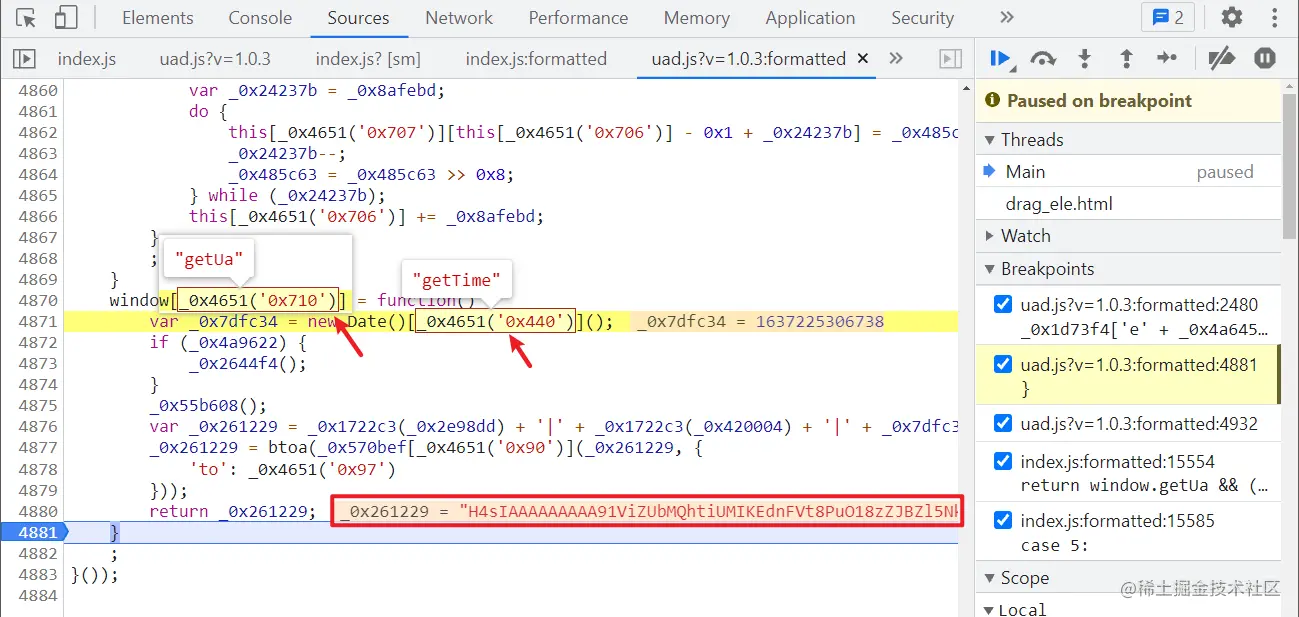
Task: Set breakpoint on line number 4871
Action: pos(38,321)
